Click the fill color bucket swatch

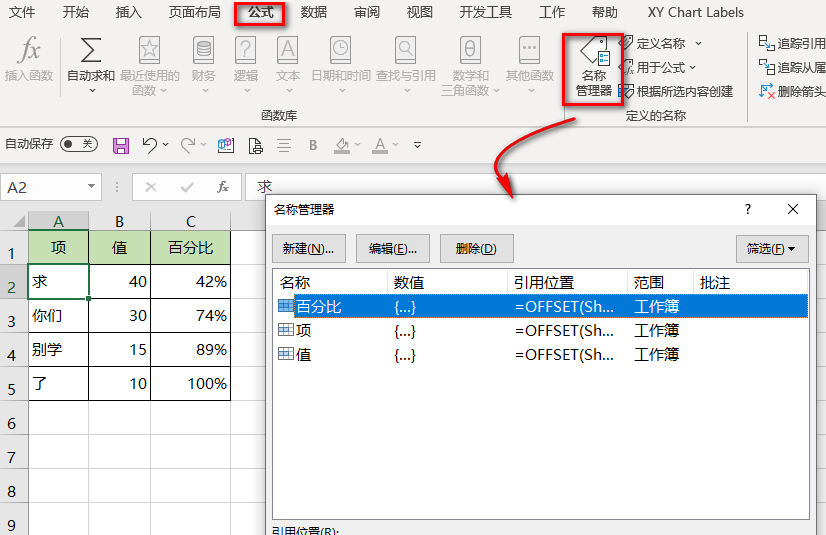point(342,145)
